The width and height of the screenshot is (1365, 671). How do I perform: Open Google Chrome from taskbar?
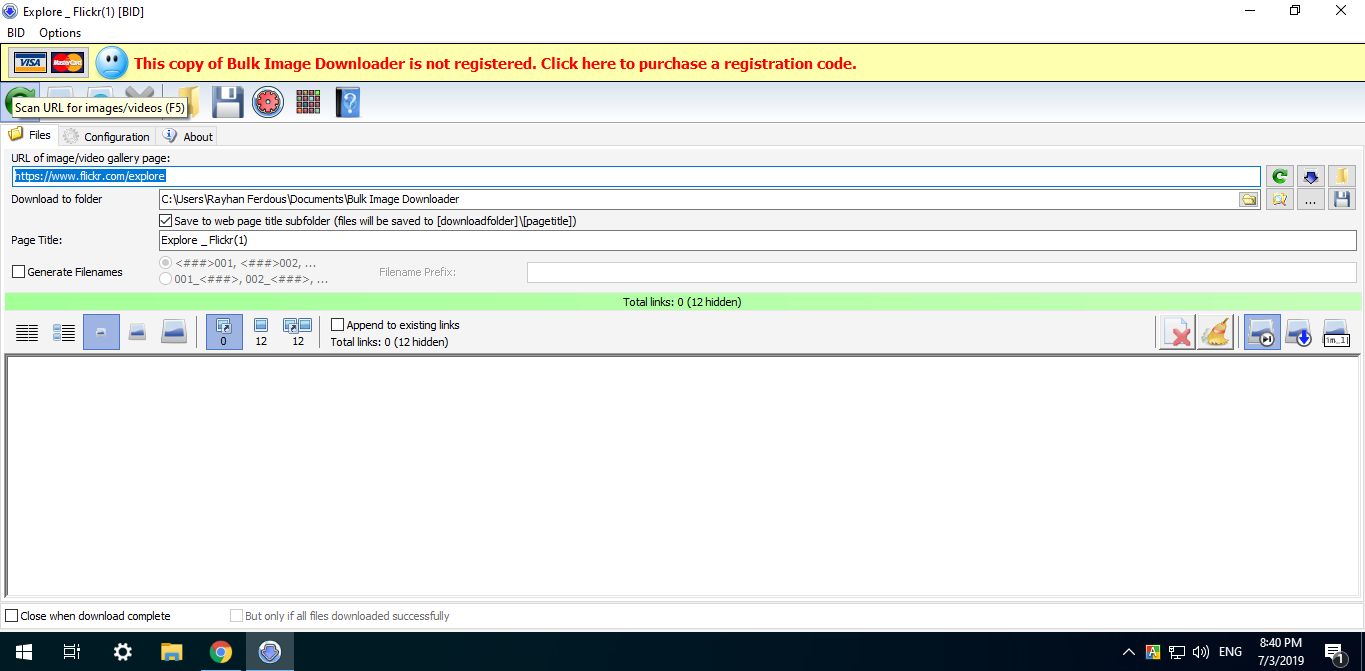(221, 652)
